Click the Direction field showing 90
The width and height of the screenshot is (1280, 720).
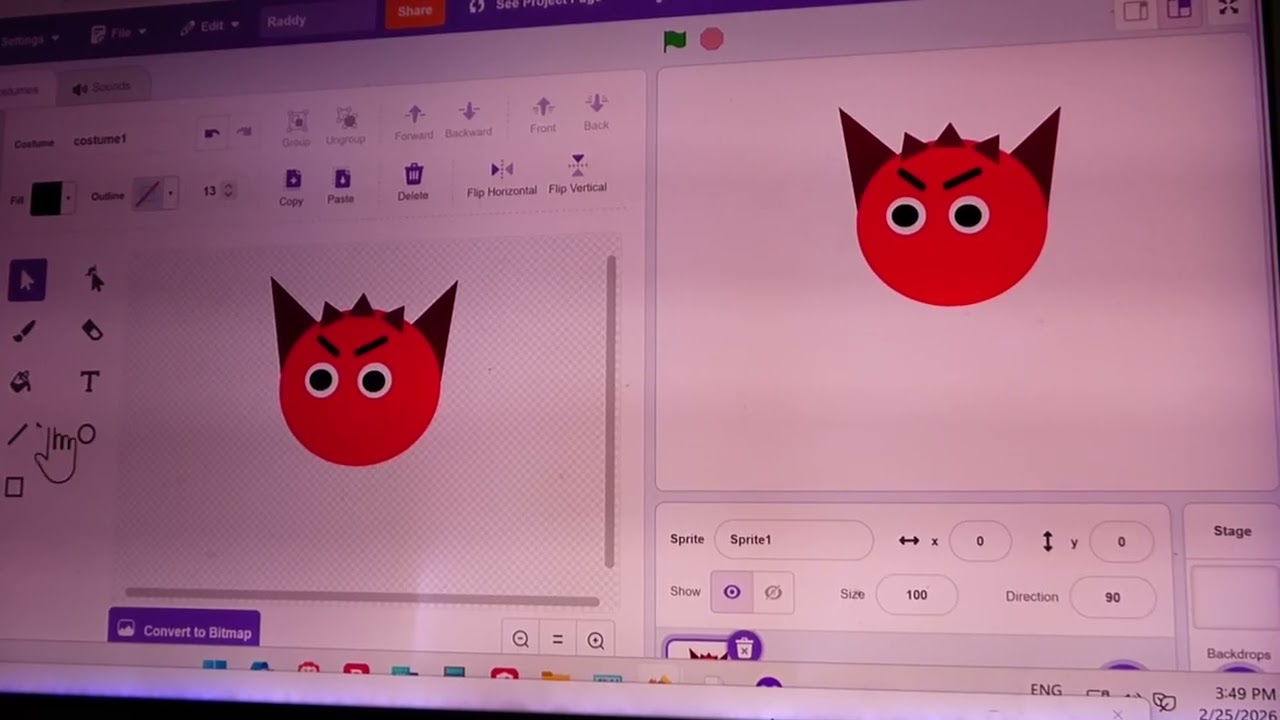tap(1112, 597)
